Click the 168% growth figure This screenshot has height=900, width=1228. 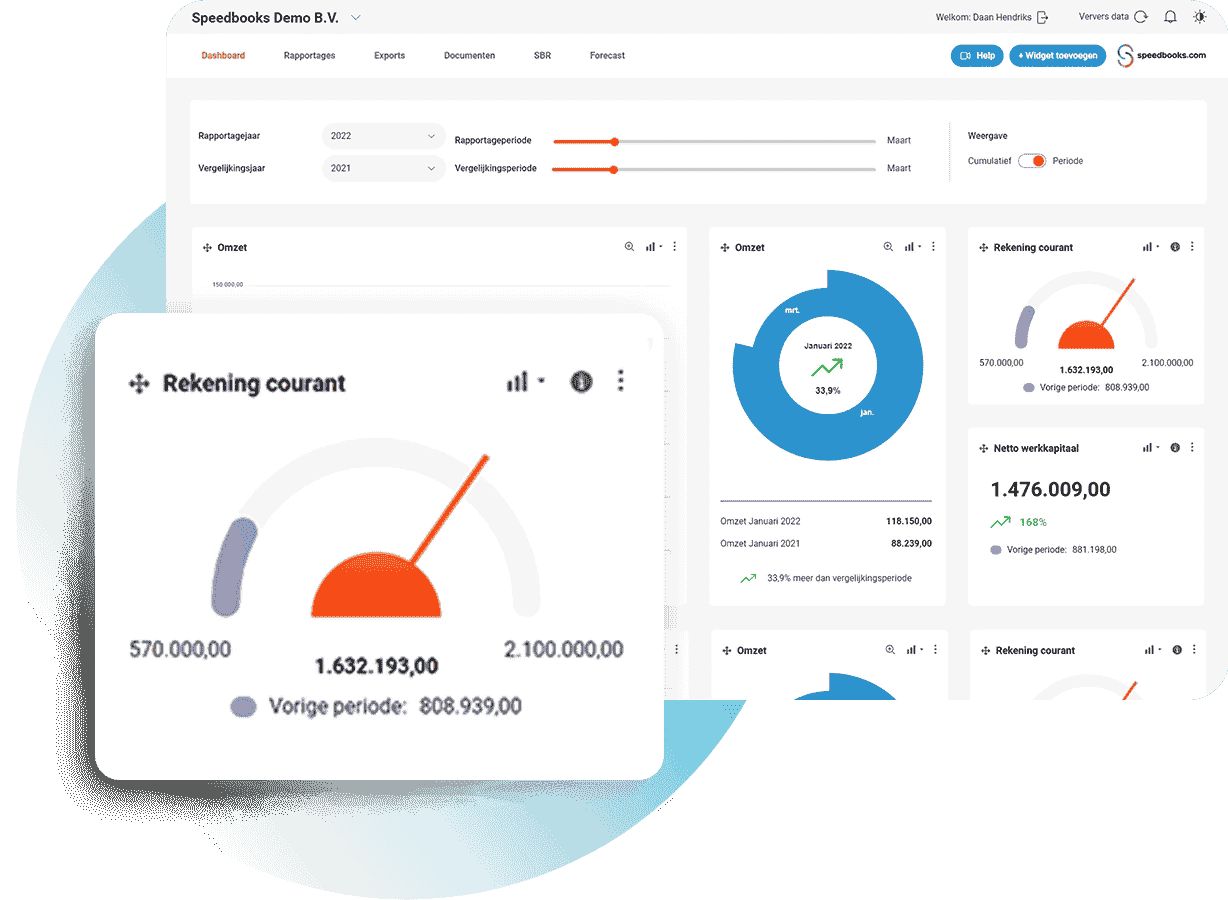coord(1033,522)
